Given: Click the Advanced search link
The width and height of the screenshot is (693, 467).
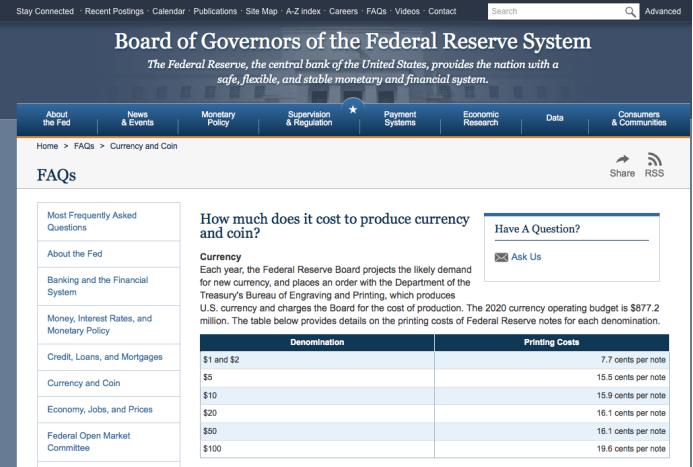Looking at the screenshot, I should point(663,11).
